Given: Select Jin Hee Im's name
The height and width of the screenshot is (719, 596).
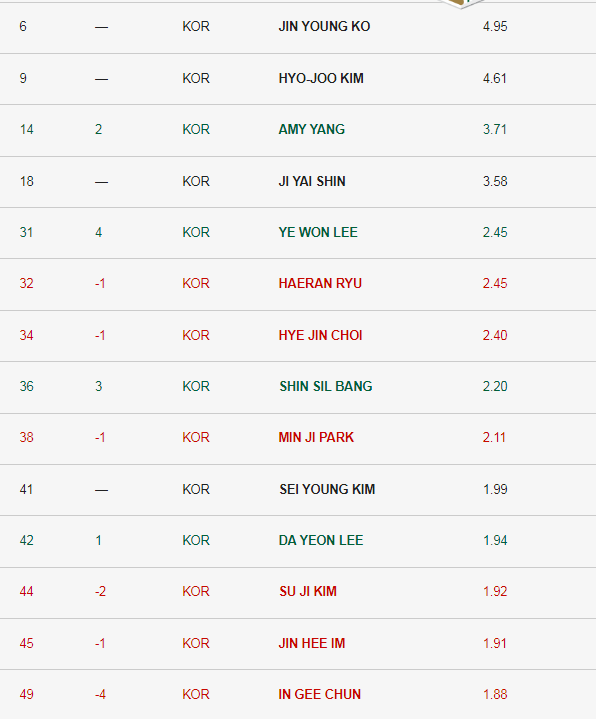Looking at the screenshot, I should [312, 643].
